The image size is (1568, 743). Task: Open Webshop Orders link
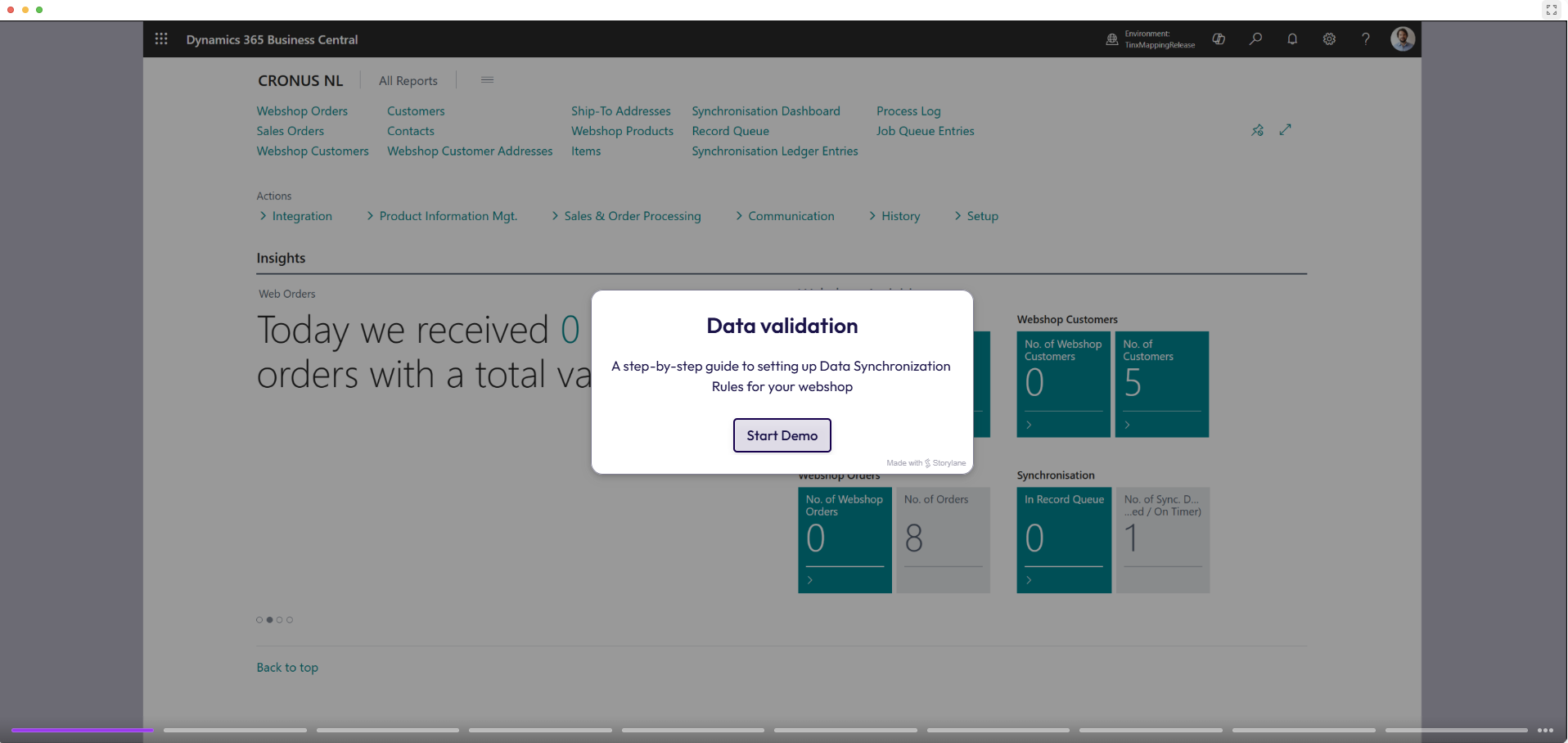coord(302,110)
